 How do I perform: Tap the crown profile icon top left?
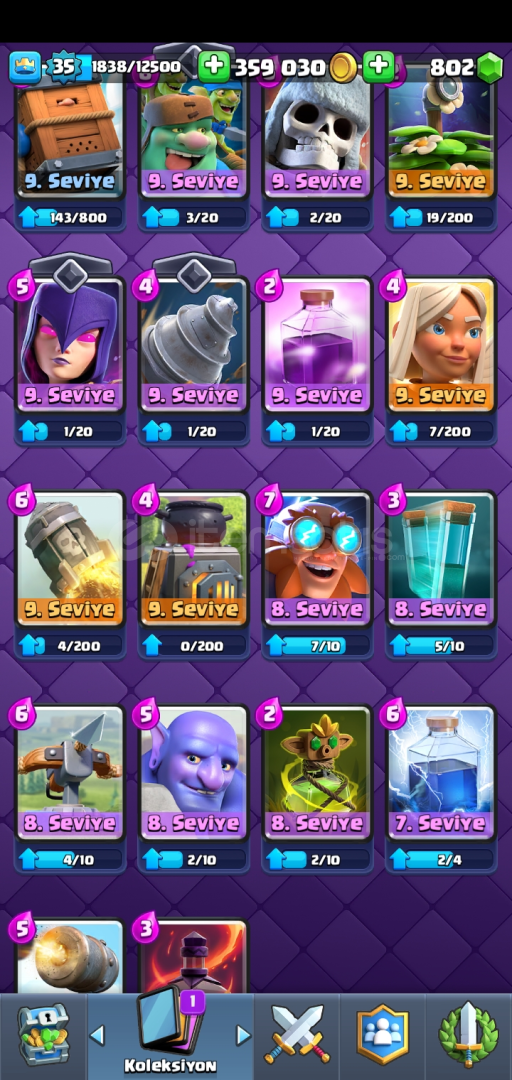click(x=25, y=67)
